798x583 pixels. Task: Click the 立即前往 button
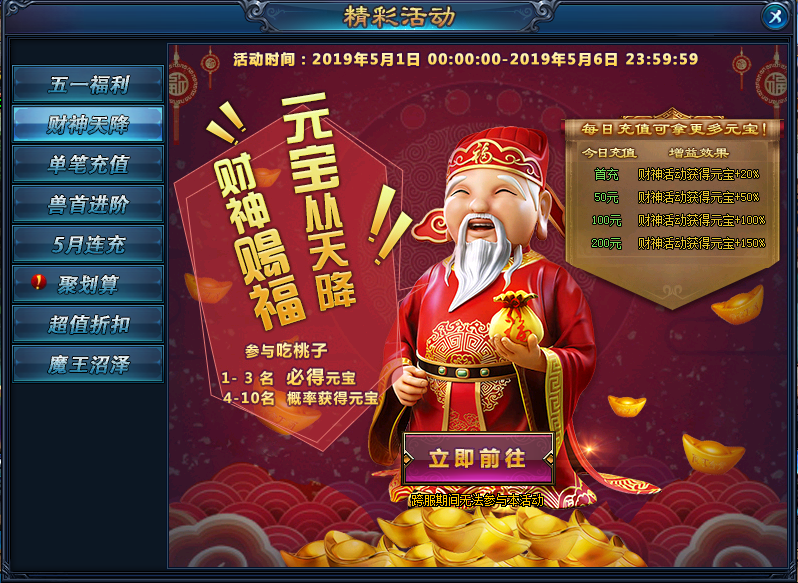coord(477,458)
